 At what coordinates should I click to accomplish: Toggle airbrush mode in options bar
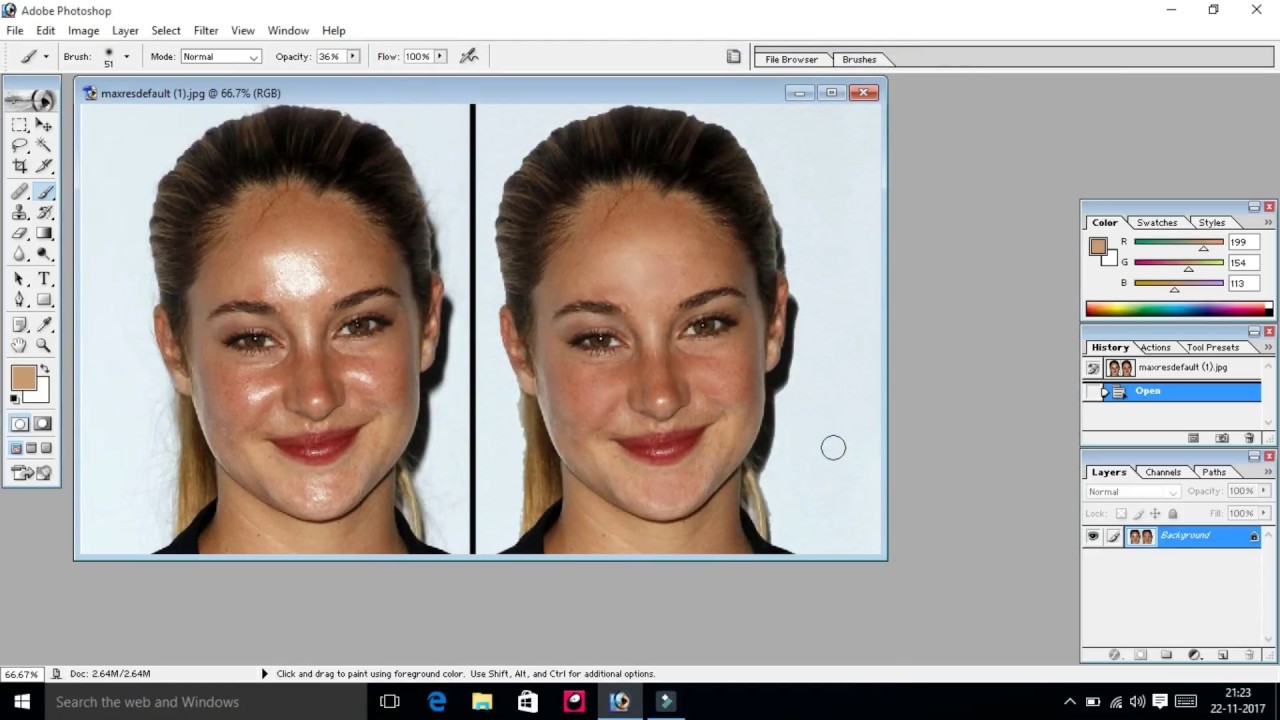click(x=468, y=57)
